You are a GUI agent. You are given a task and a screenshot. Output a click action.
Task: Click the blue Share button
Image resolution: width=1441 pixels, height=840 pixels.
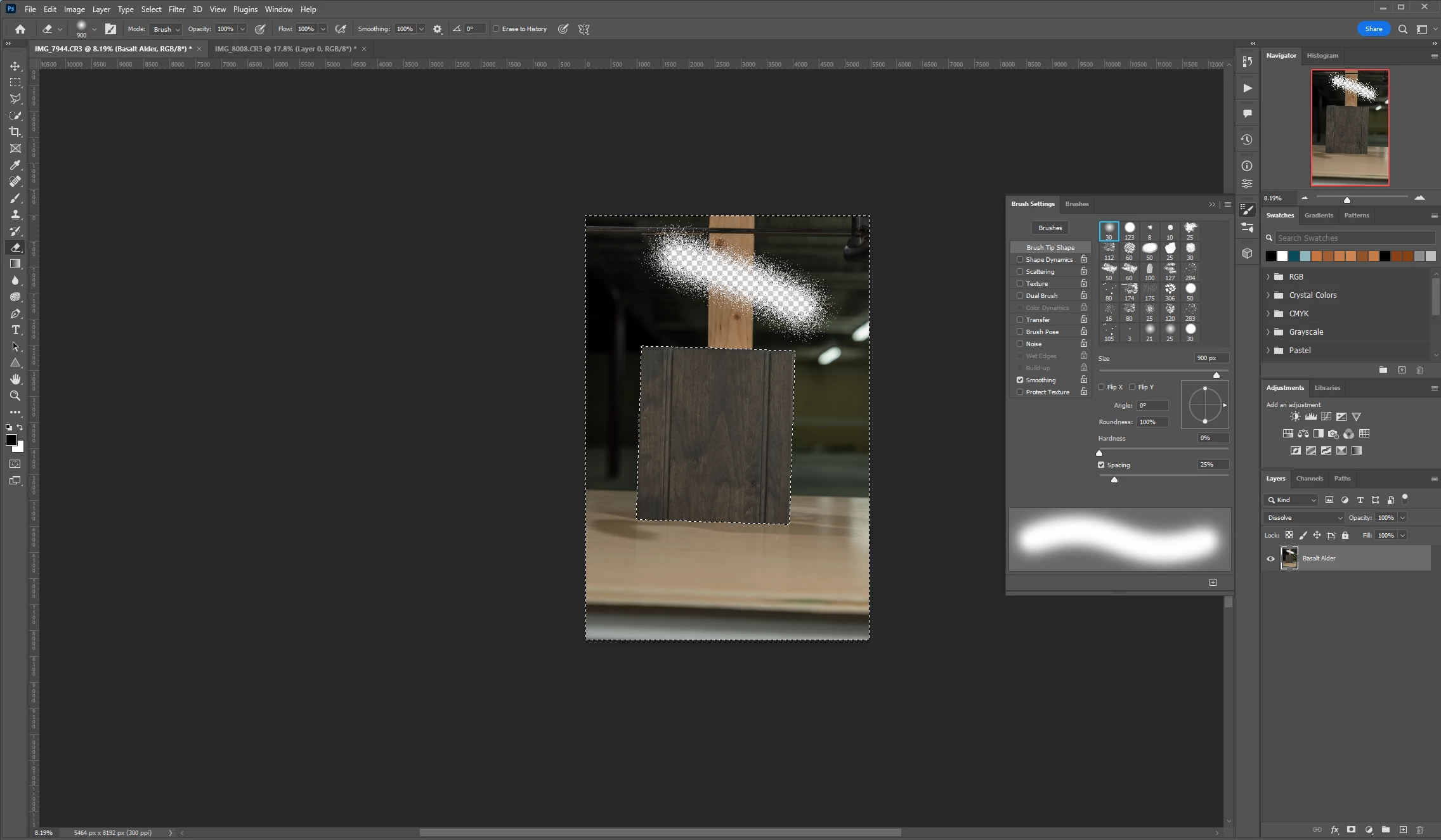[1373, 29]
